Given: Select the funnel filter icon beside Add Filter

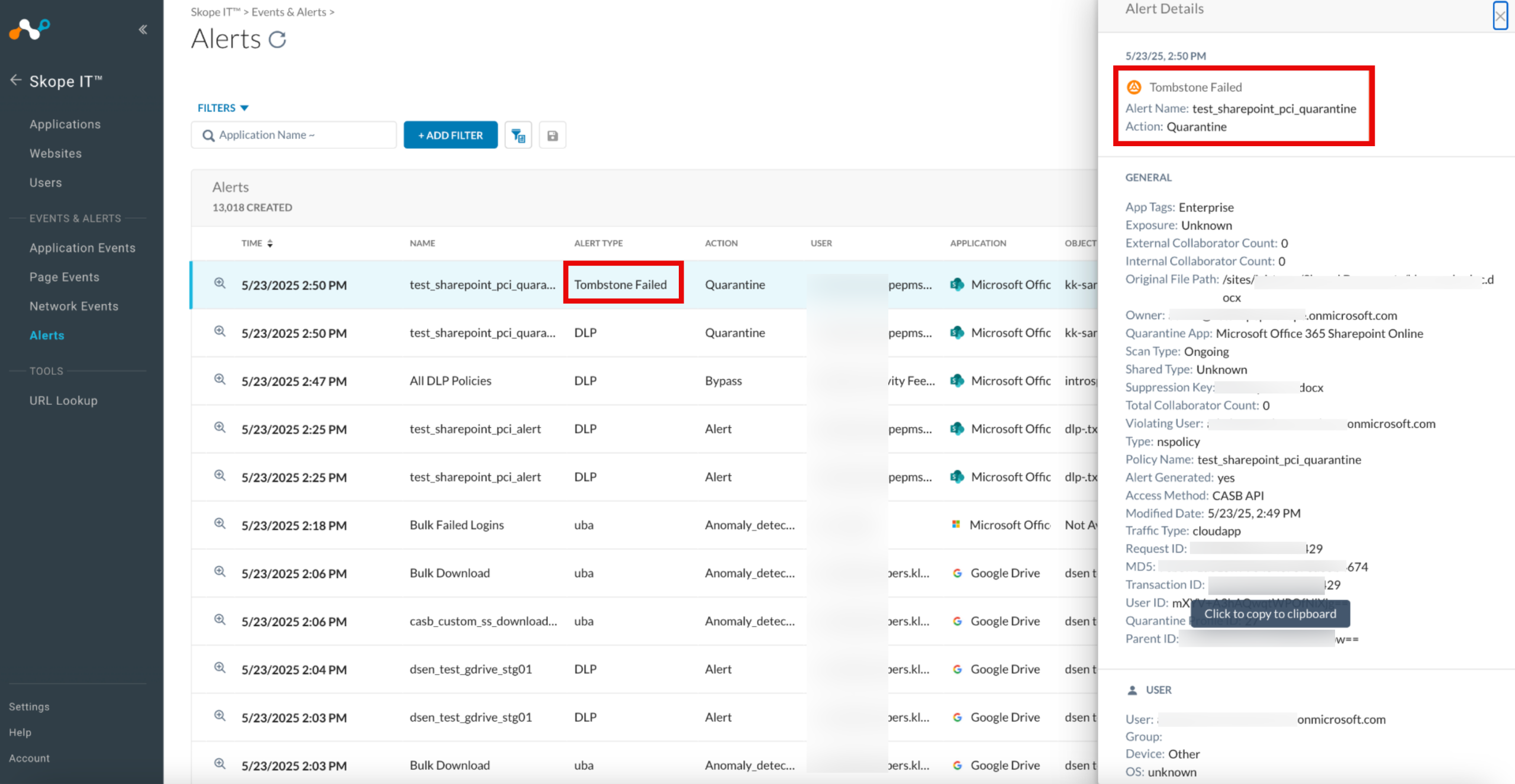Looking at the screenshot, I should [518, 134].
